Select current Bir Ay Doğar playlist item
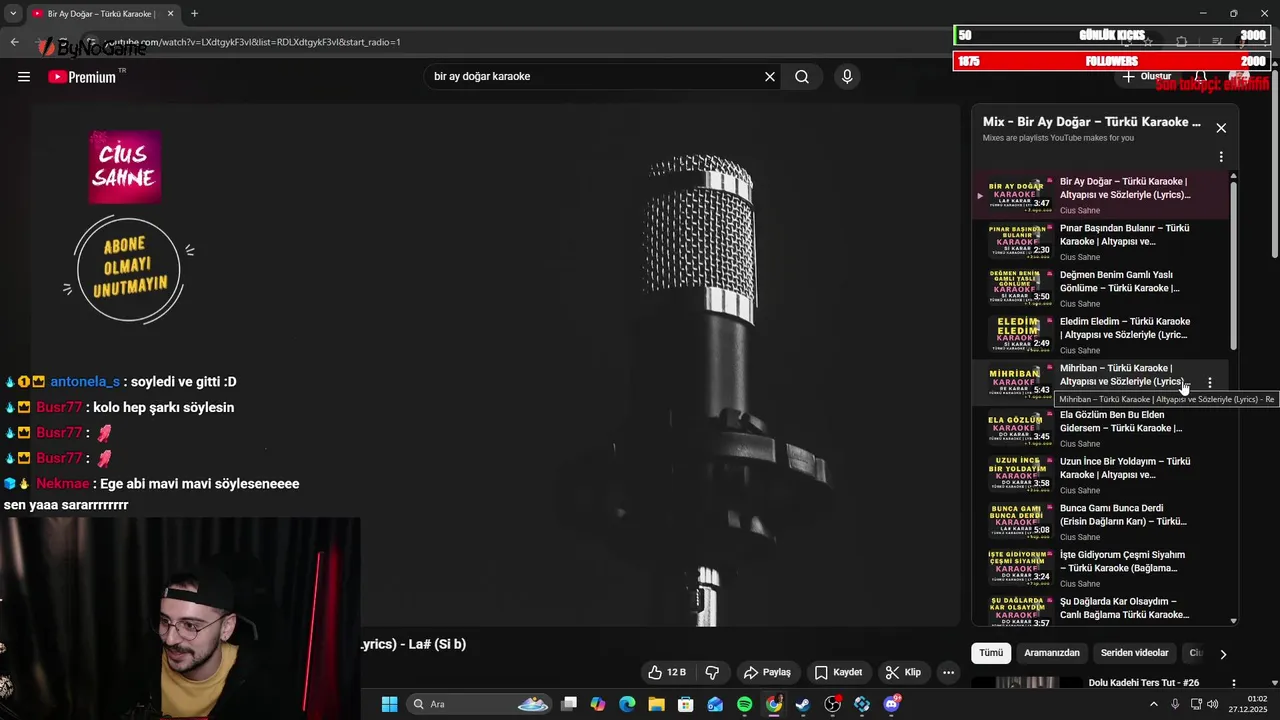This screenshot has width=1280, height=720. point(1100,195)
